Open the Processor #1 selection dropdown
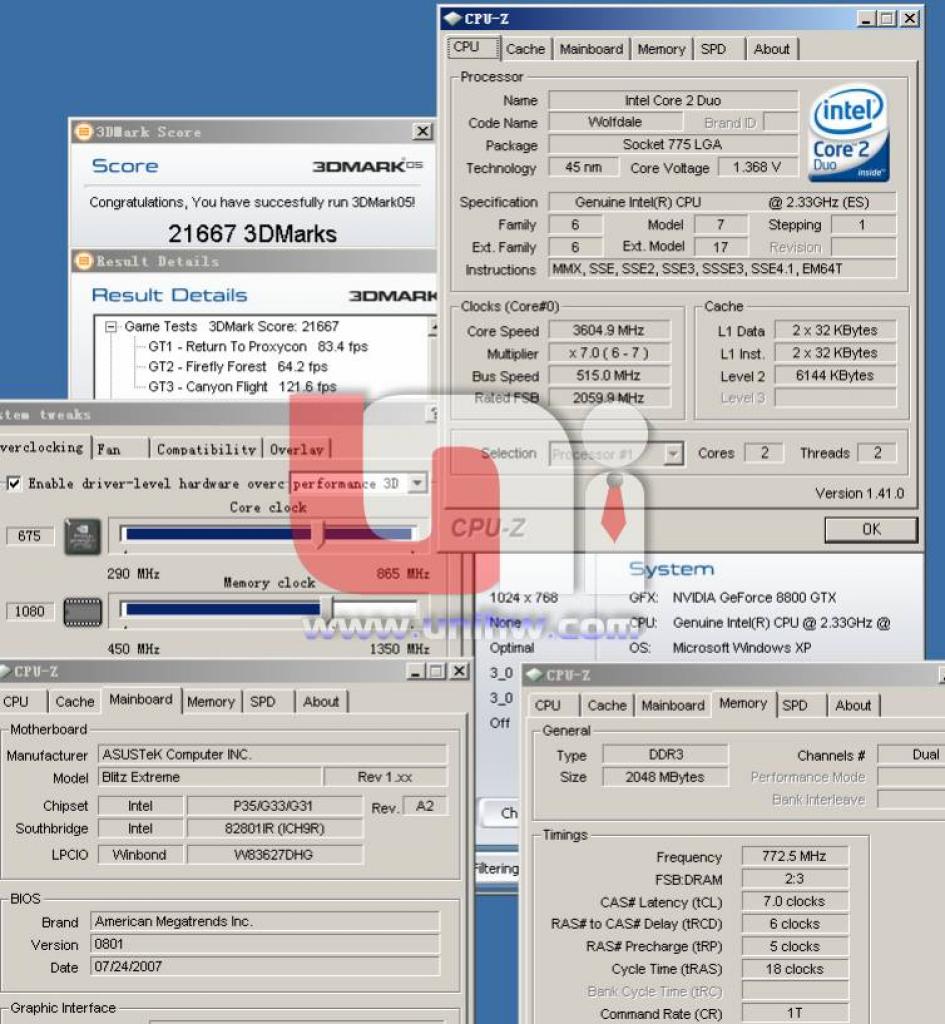This screenshot has height=1024, width=945. pos(673,453)
